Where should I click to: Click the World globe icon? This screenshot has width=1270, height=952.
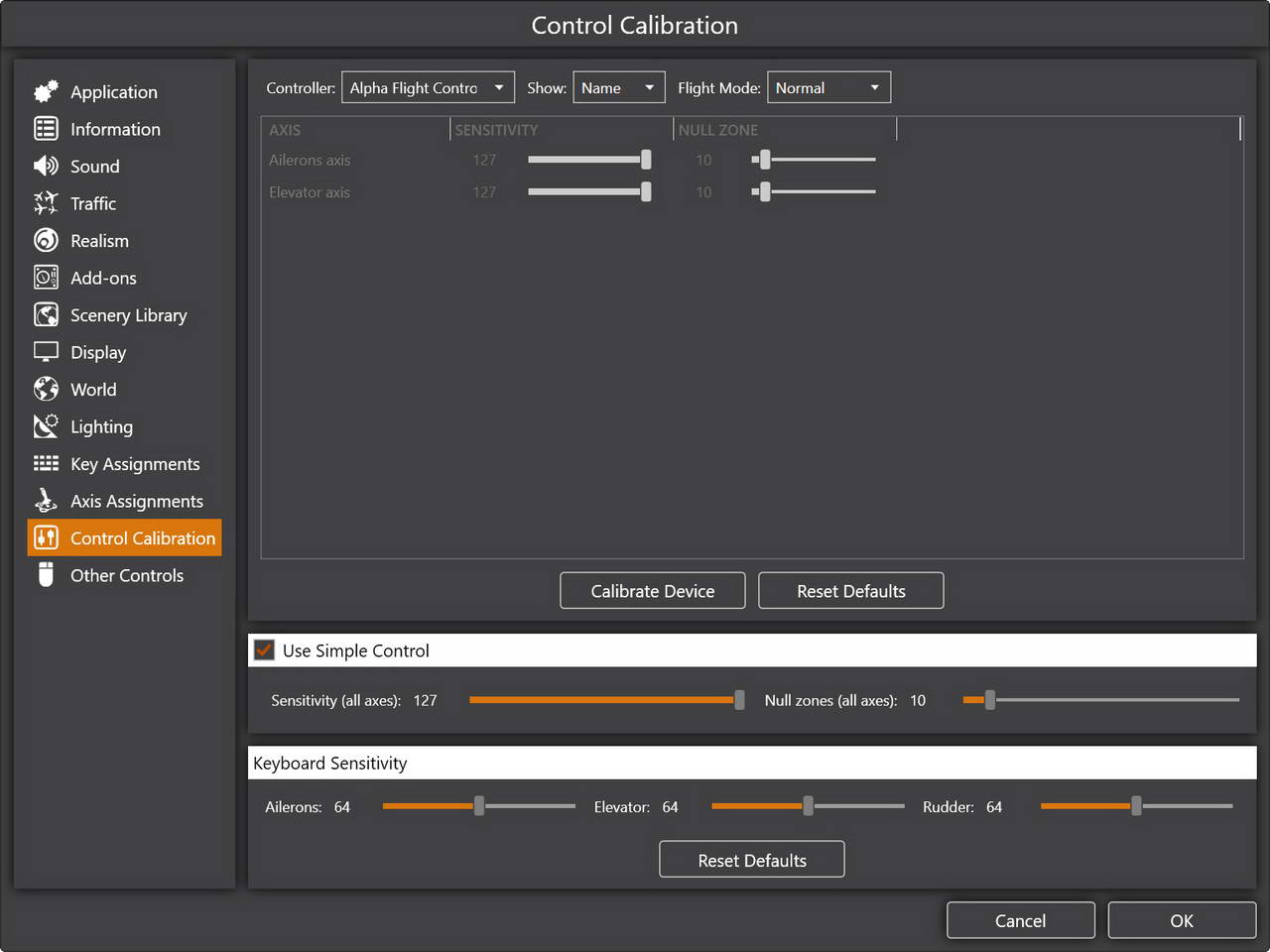46,390
